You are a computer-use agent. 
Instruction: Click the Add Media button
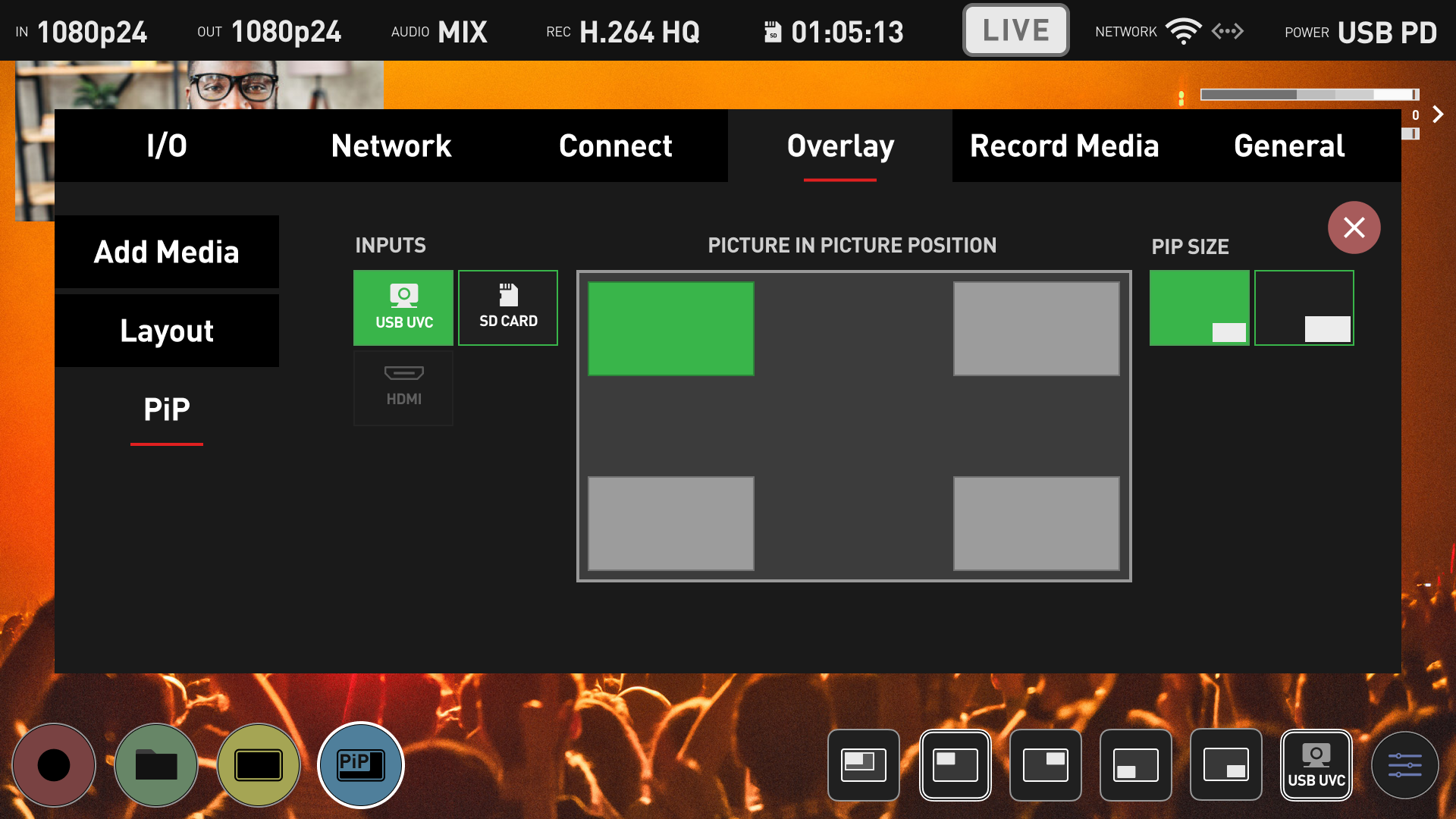coord(167,252)
